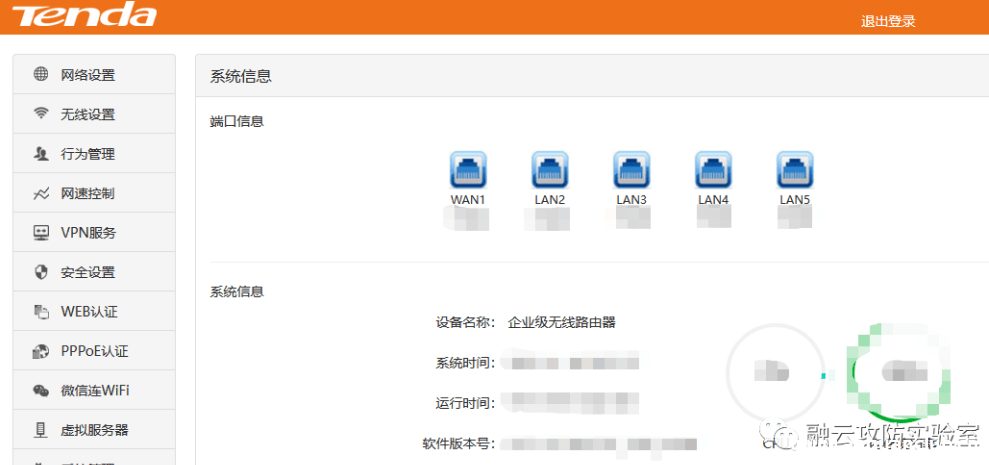Click the pages icon for WEB认证
989x465 pixels.
[x=41, y=312]
